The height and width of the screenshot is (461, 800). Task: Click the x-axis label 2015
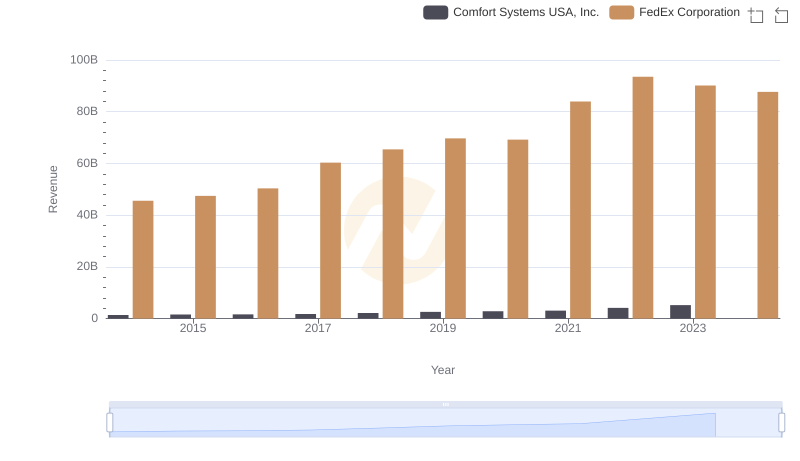click(193, 328)
